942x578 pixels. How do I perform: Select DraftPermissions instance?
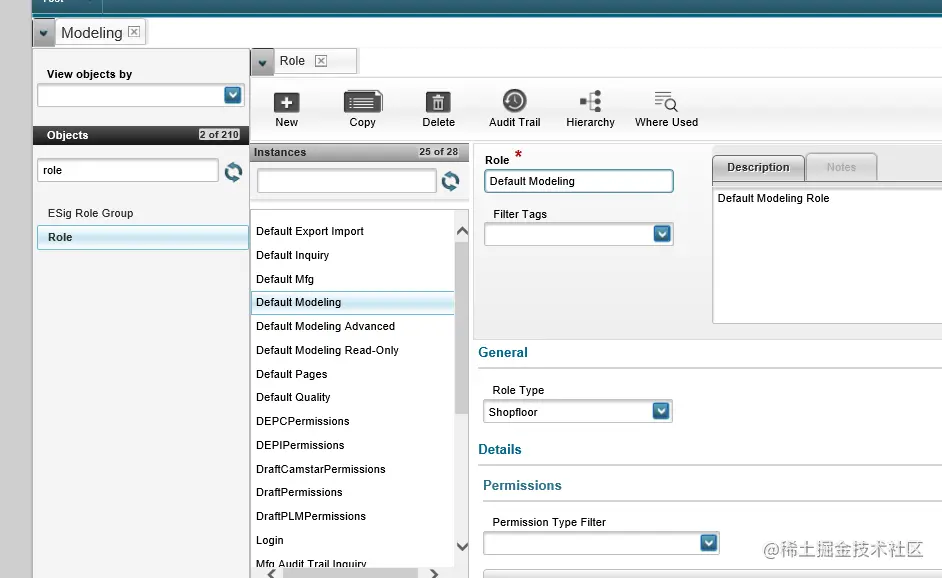pyautogui.click(x=299, y=492)
